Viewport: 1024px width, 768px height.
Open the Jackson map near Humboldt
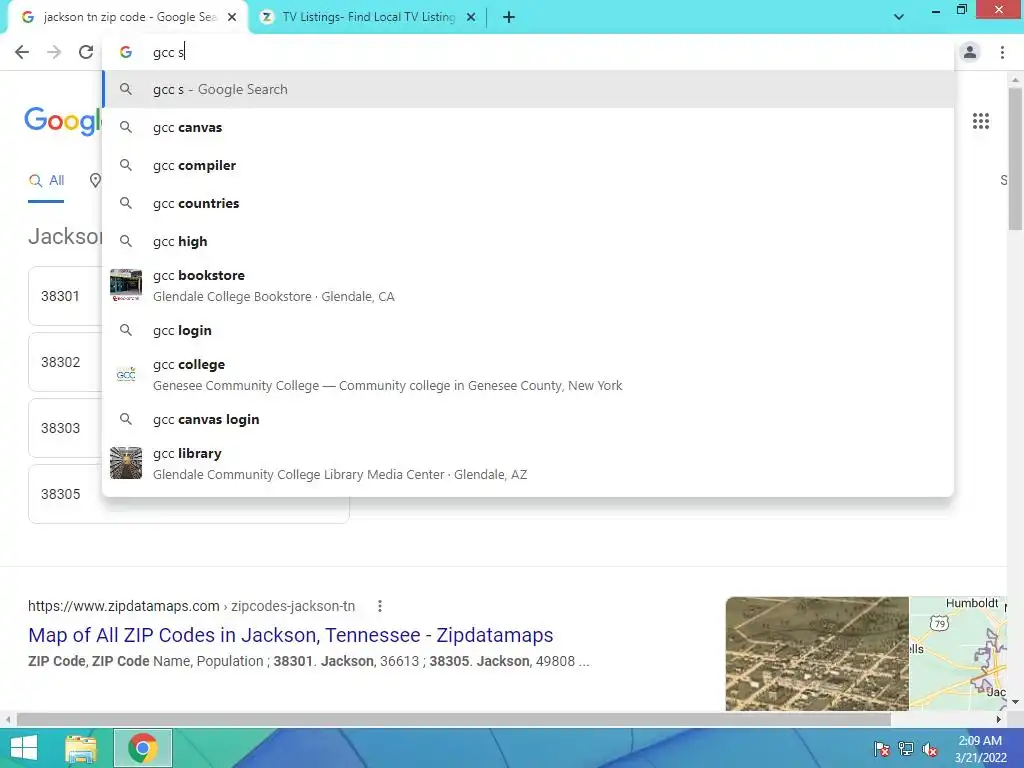[x=958, y=654]
